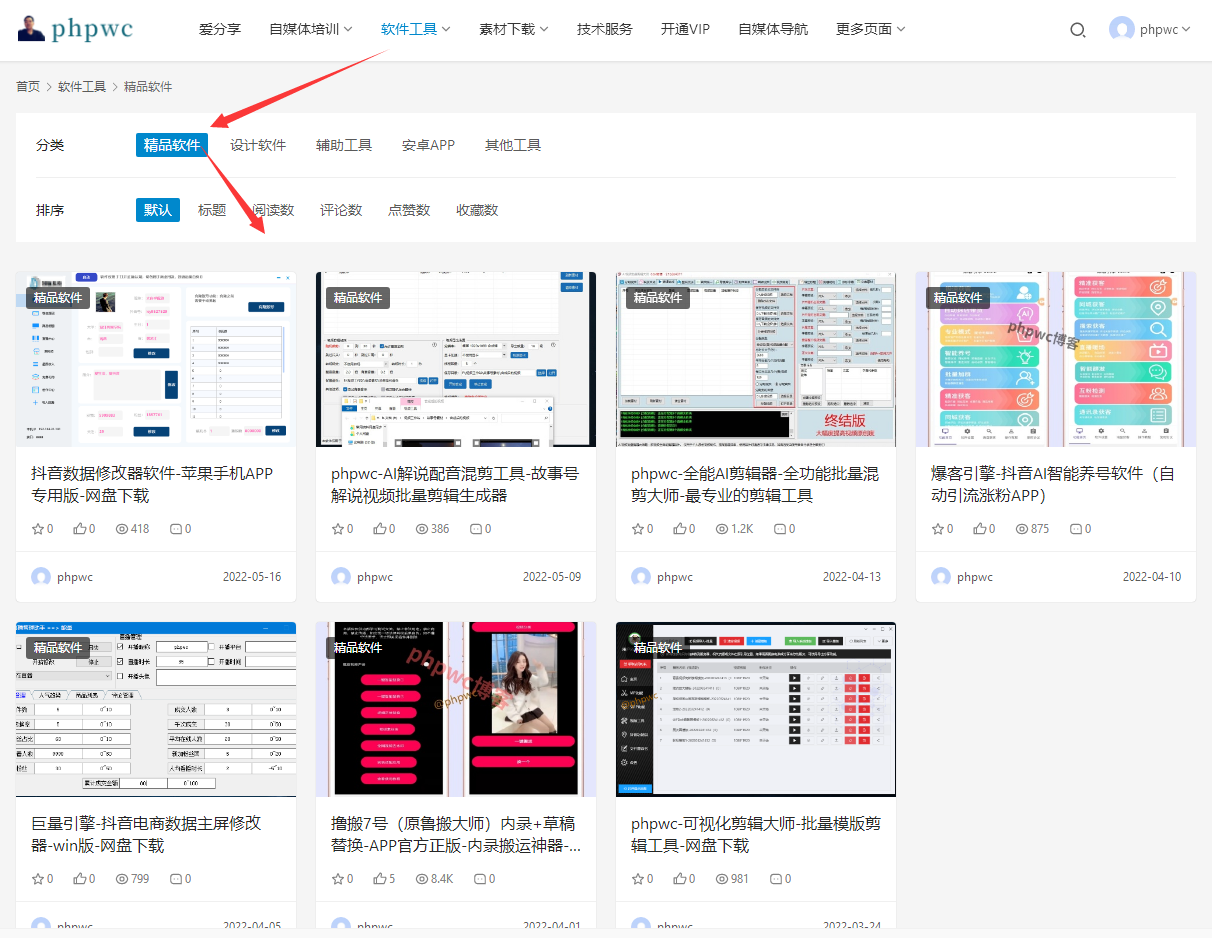Star the 爆客引擎 post
Viewport: 1212px width, 938px height.
[938, 529]
